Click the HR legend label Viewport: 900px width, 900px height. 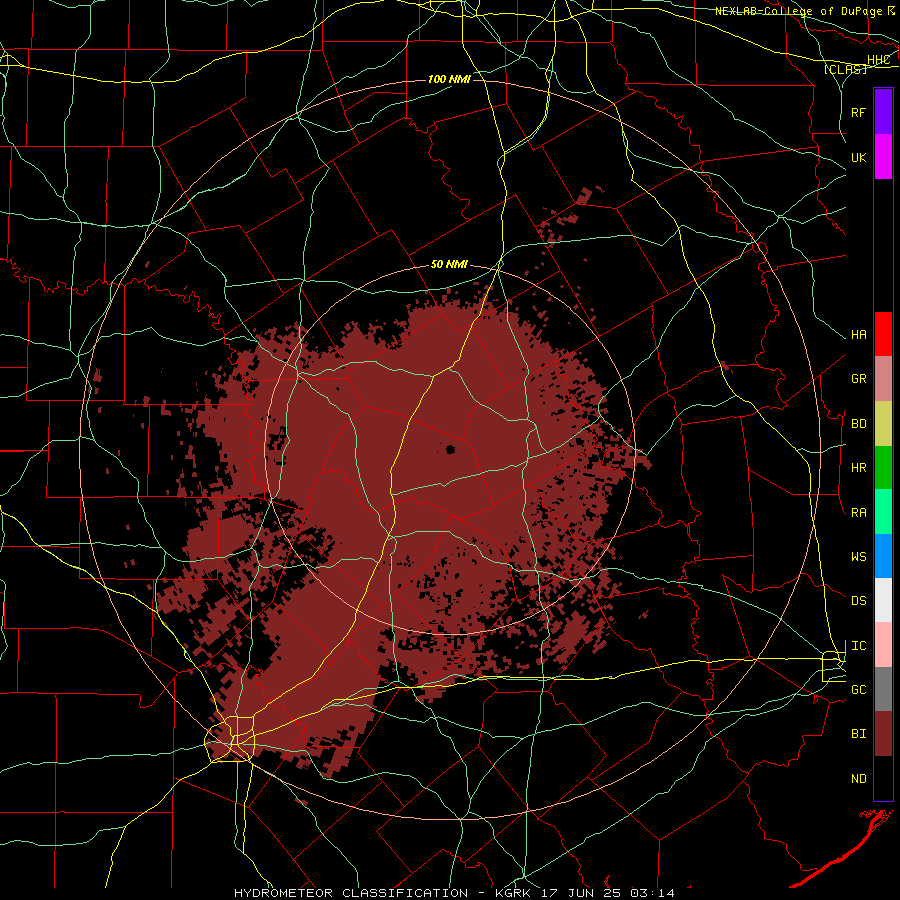click(858, 468)
